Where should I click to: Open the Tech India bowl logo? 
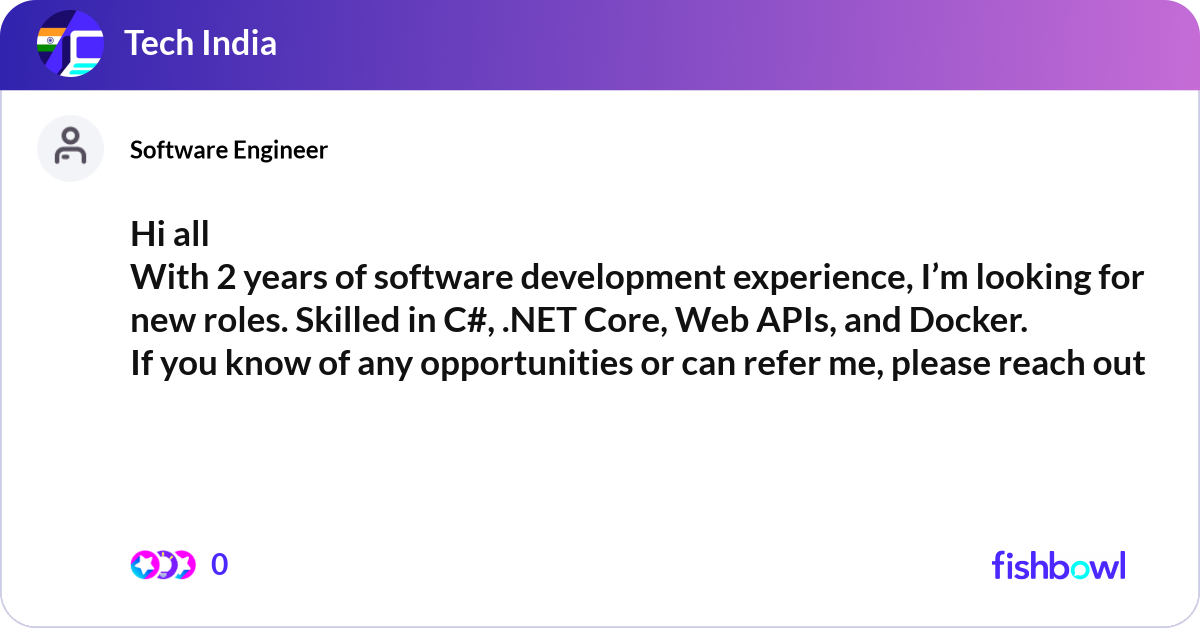(x=70, y=43)
